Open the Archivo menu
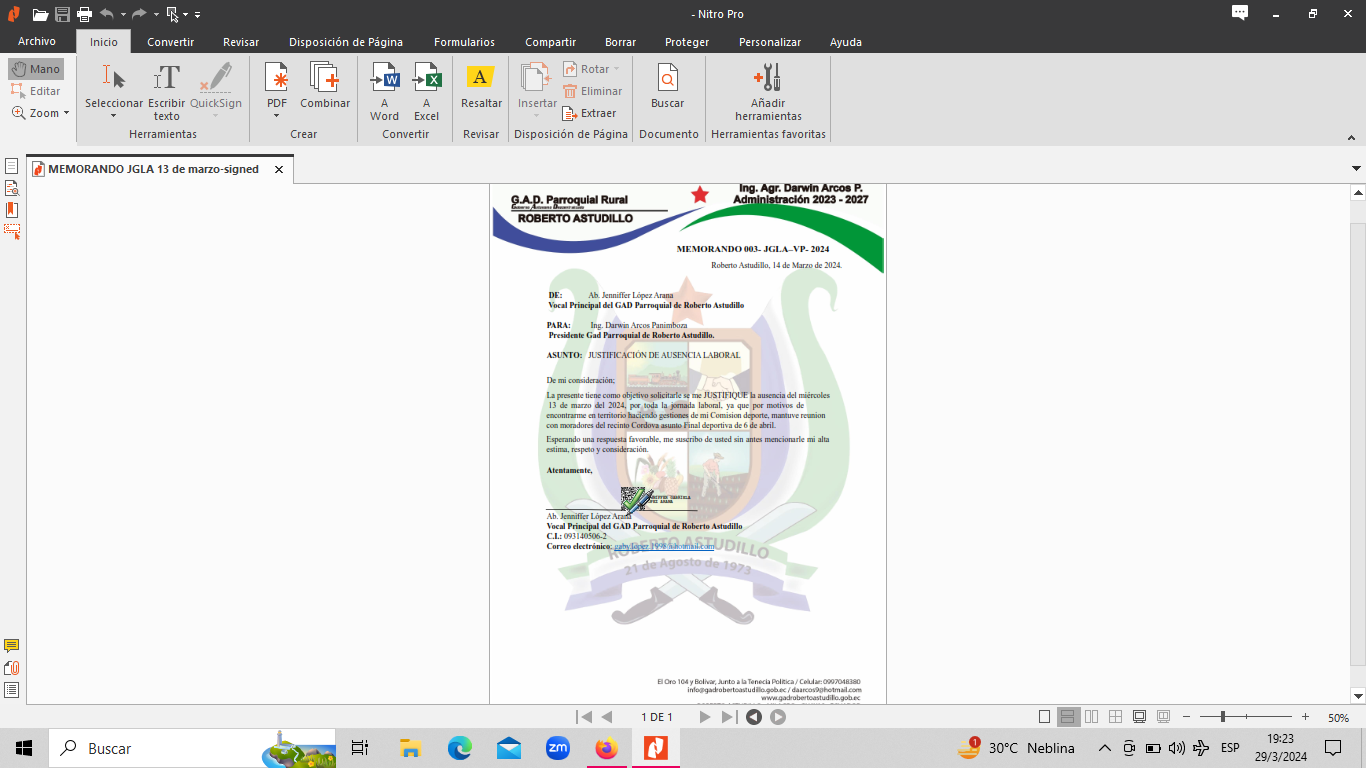This screenshot has height=768, width=1366. (x=37, y=42)
